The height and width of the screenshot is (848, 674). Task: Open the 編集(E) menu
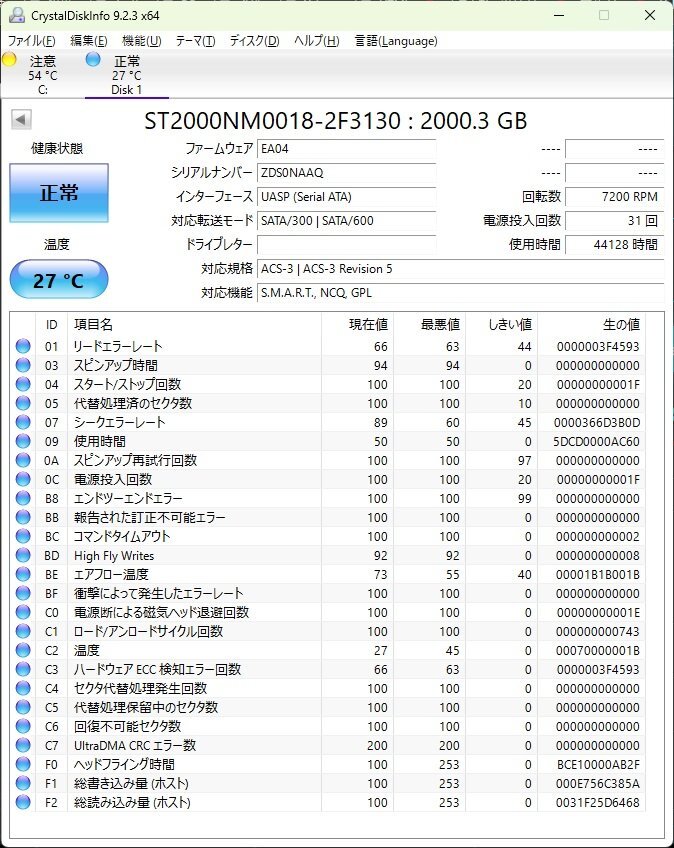click(89, 41)
